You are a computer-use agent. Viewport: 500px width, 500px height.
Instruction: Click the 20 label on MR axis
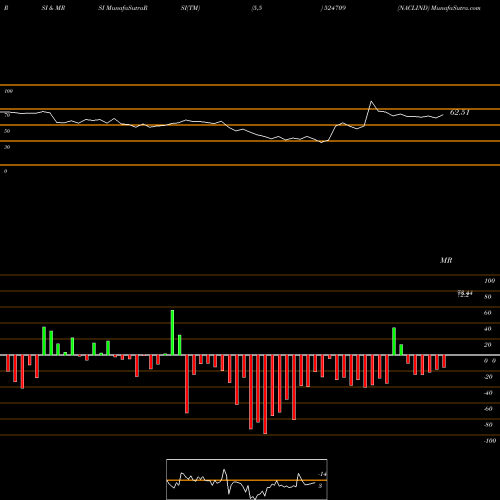(488, 345)
